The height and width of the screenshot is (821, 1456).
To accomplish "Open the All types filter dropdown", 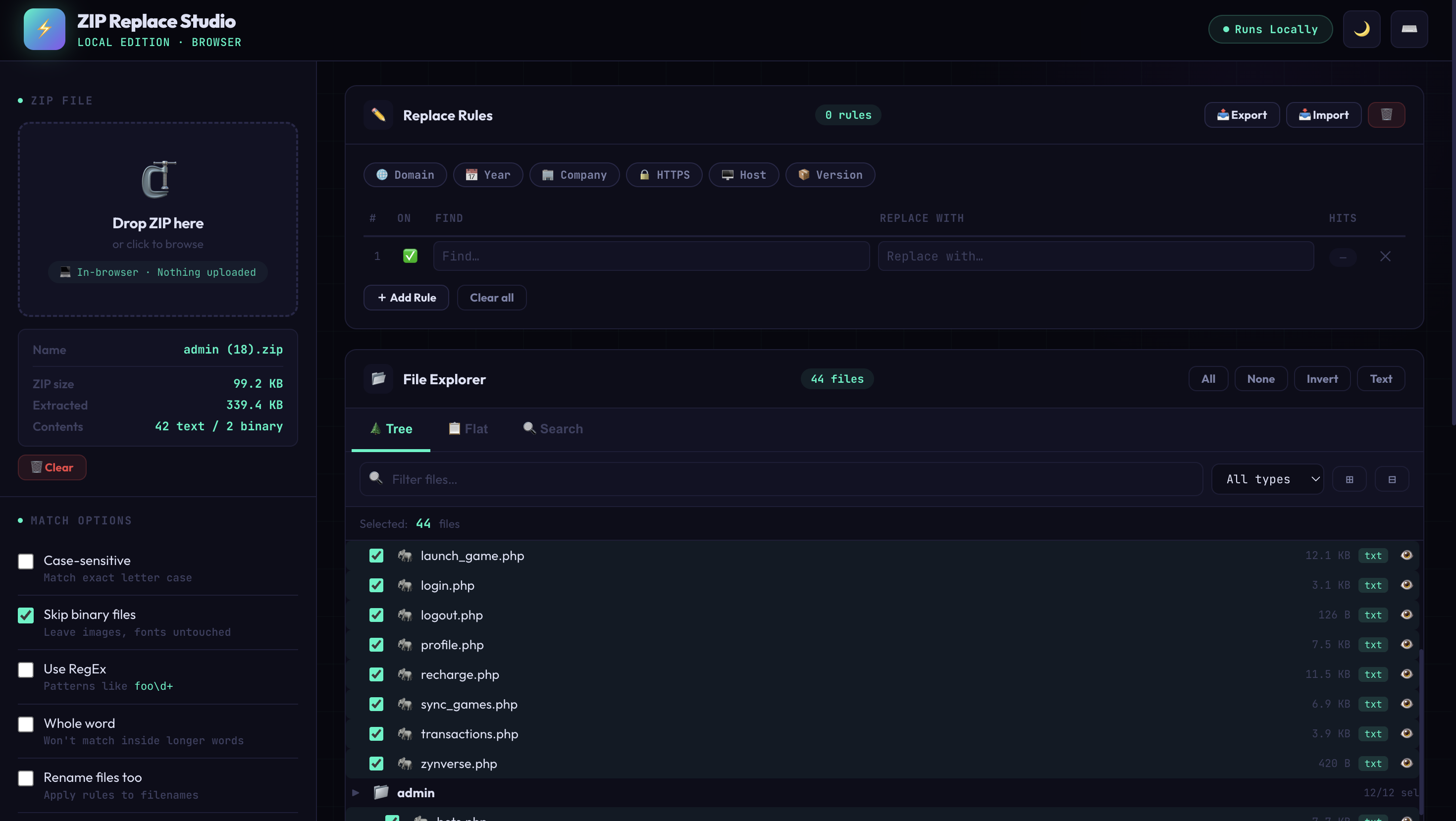I will pyautogui.click(x=1267, y=479).
